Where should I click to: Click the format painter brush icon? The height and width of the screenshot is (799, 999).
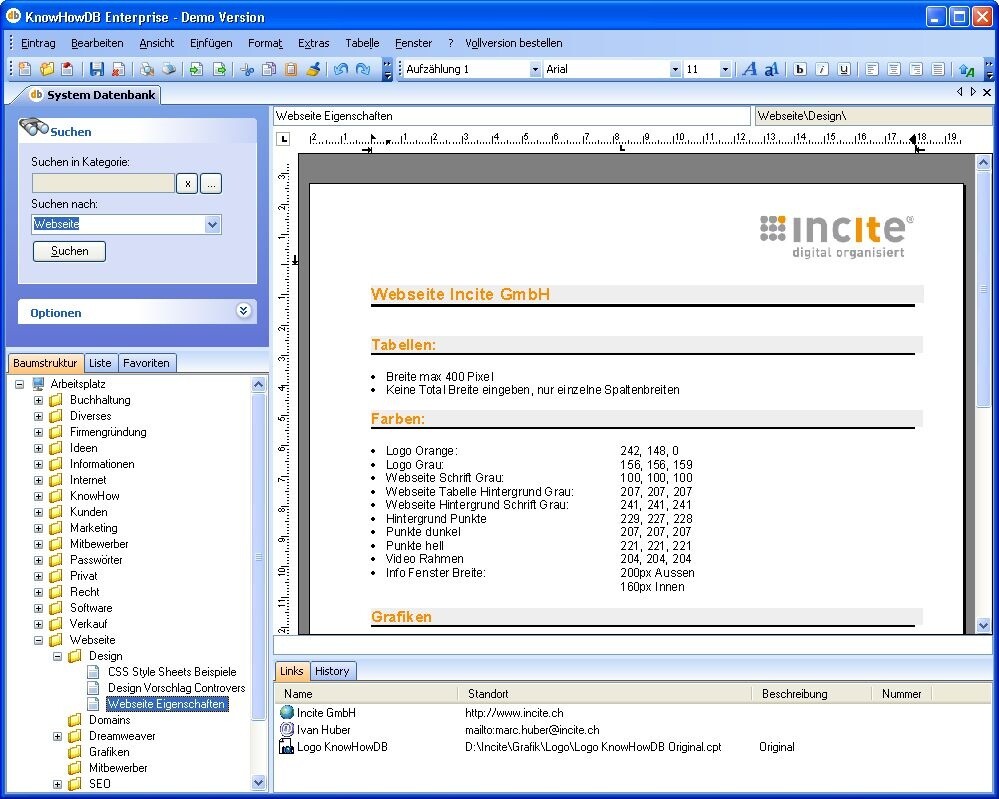pos(312,69)
